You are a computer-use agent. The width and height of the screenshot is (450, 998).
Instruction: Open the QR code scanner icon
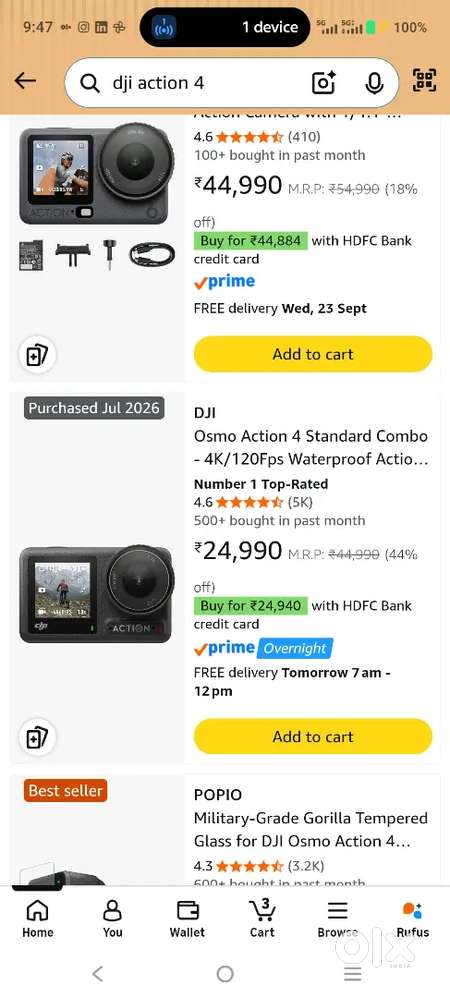[425, 81]
